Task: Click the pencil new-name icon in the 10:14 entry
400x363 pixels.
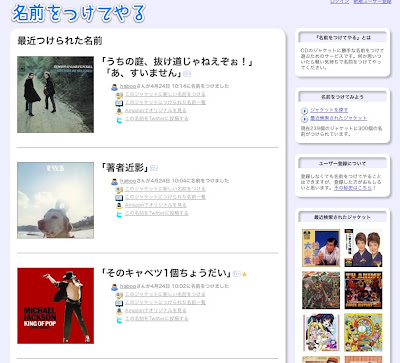Action: [x=119, y=95]
